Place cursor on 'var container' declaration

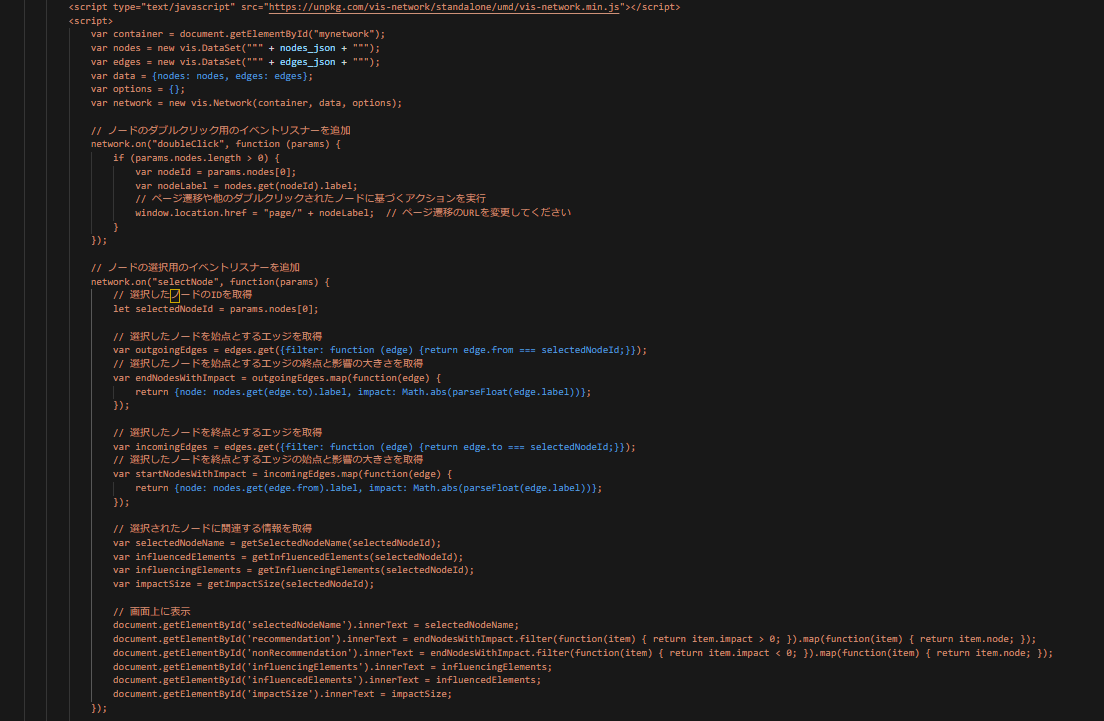pyautogui.click(x=127, y=33)
